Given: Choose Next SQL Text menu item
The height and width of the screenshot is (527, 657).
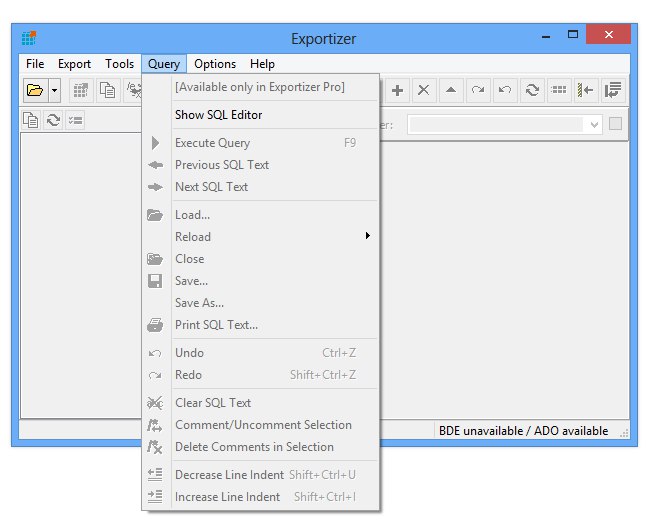Looking at the screenshot, I should (x=261, y=187).
